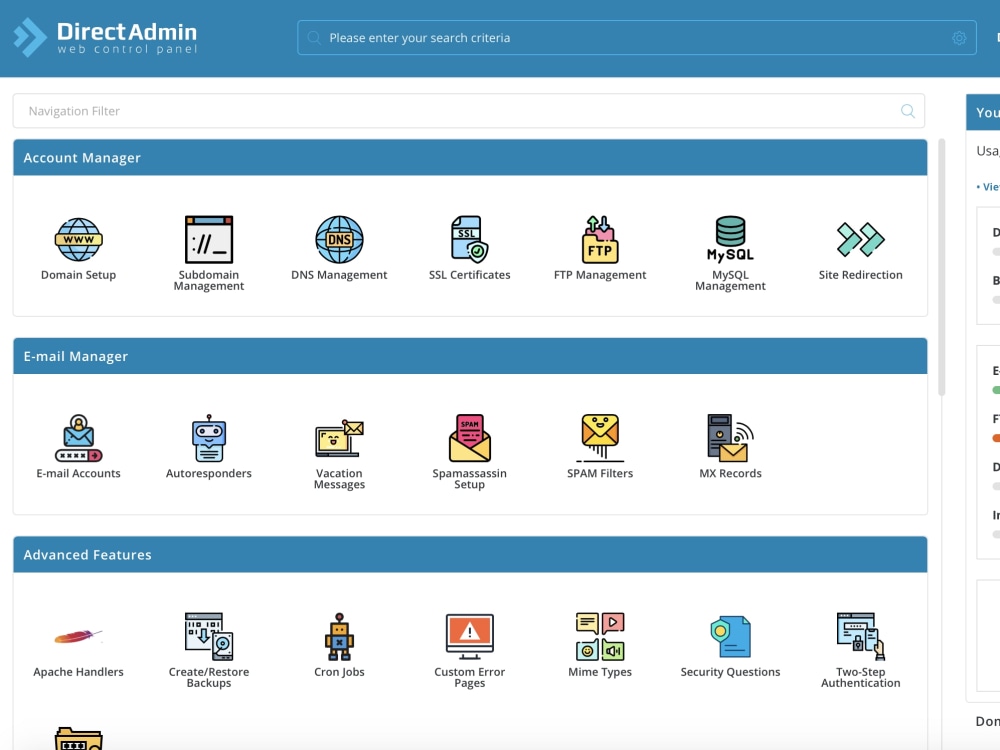Screen dimensions: 1000x750
Task: Click the DirectAdmin logo
Action: pyautogui.click(x=103, y=37)
